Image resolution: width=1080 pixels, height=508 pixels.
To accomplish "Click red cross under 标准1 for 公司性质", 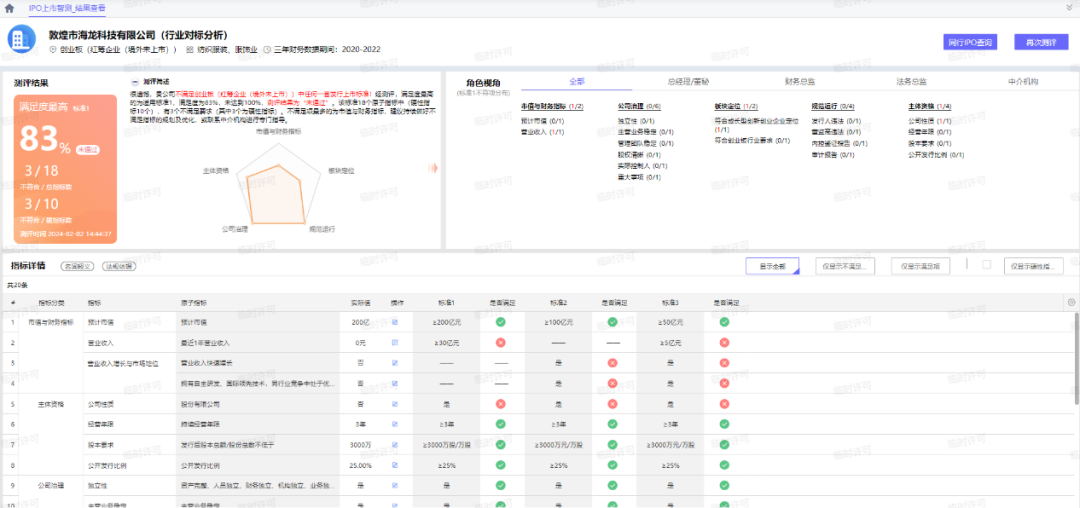I will (501, 403).
